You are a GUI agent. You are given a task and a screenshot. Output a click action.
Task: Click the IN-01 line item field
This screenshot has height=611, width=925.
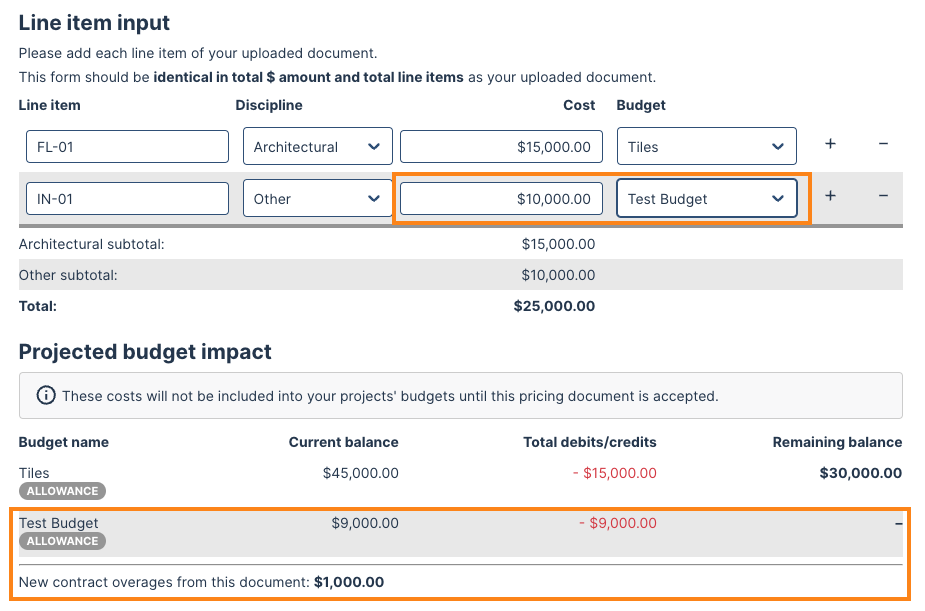(x=127, y=198)
